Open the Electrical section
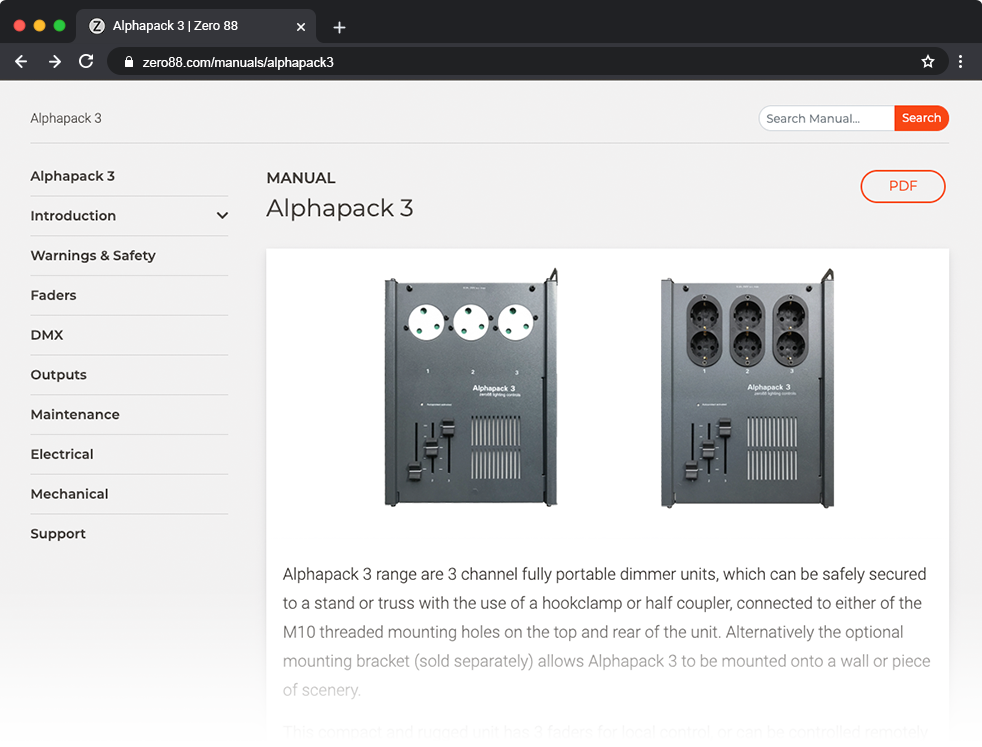982x747 pixels. [x=62, y=454]
